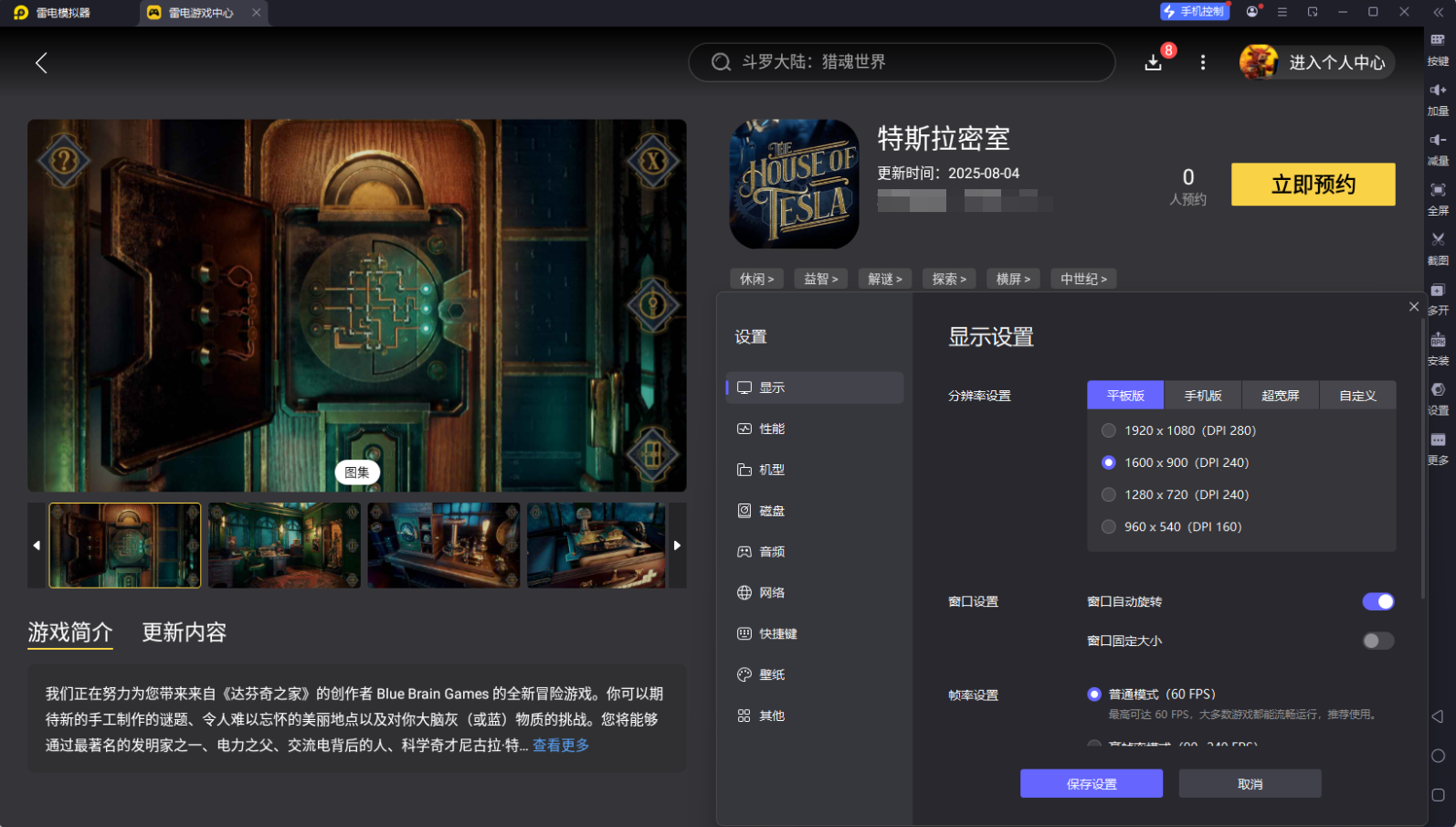Click the House of Tesla game icon
The image size is (1456, 827).
point(794,184)
